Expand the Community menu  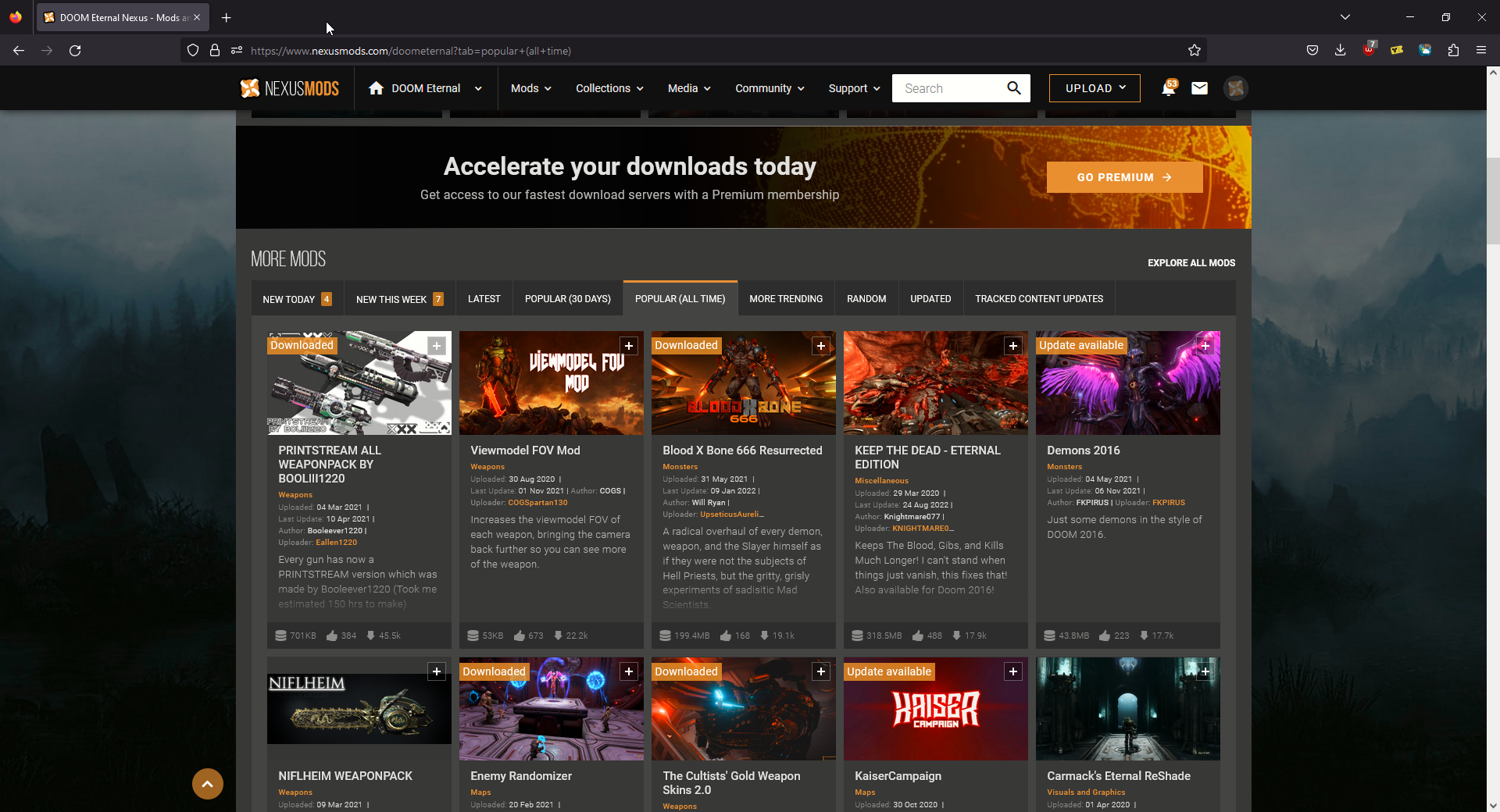pyautogui.click(x=770, y=88)
